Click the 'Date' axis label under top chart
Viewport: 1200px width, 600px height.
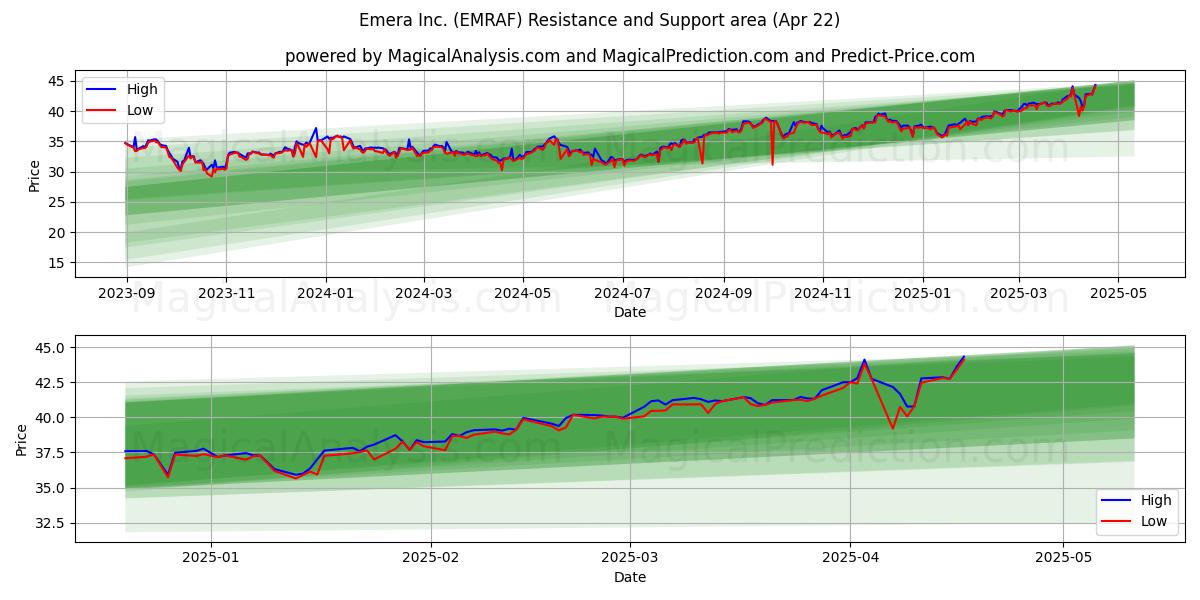pos(630,313)
